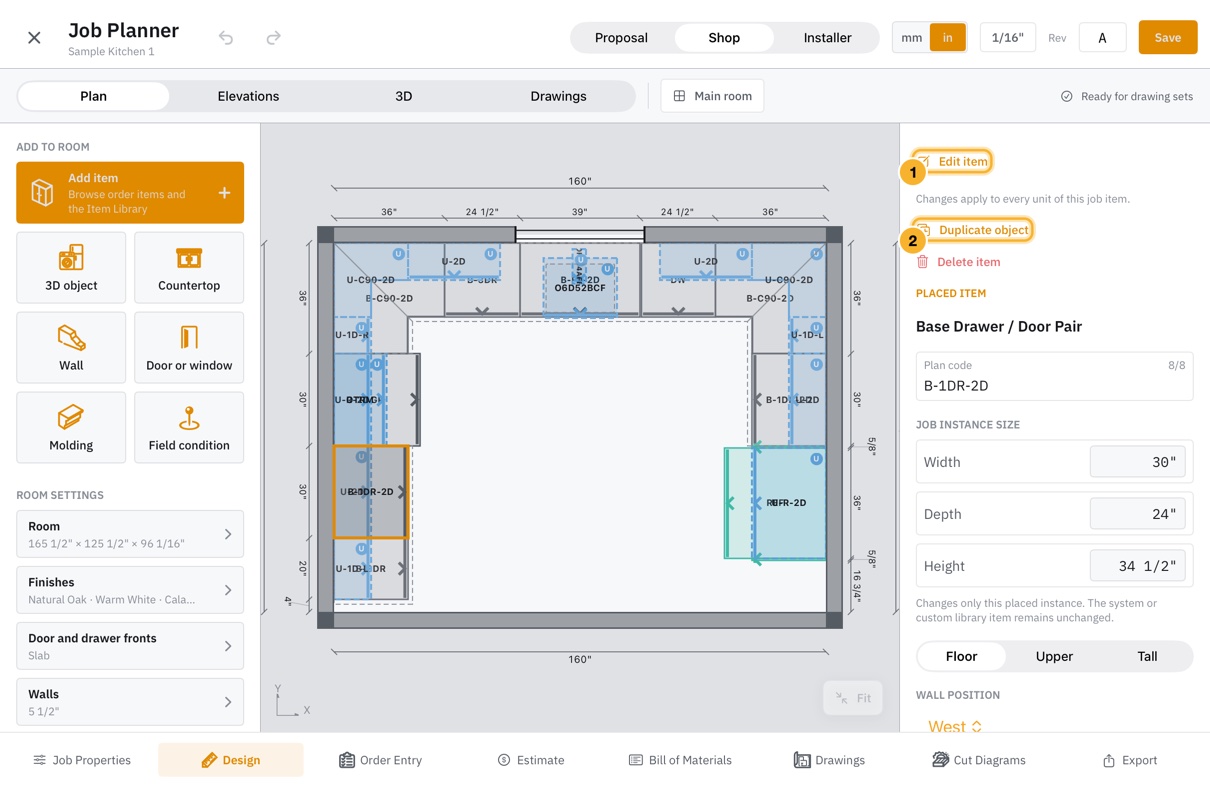Expand the Room settings row
Viewport: 1210px width, 808px height.
(130, 534)
